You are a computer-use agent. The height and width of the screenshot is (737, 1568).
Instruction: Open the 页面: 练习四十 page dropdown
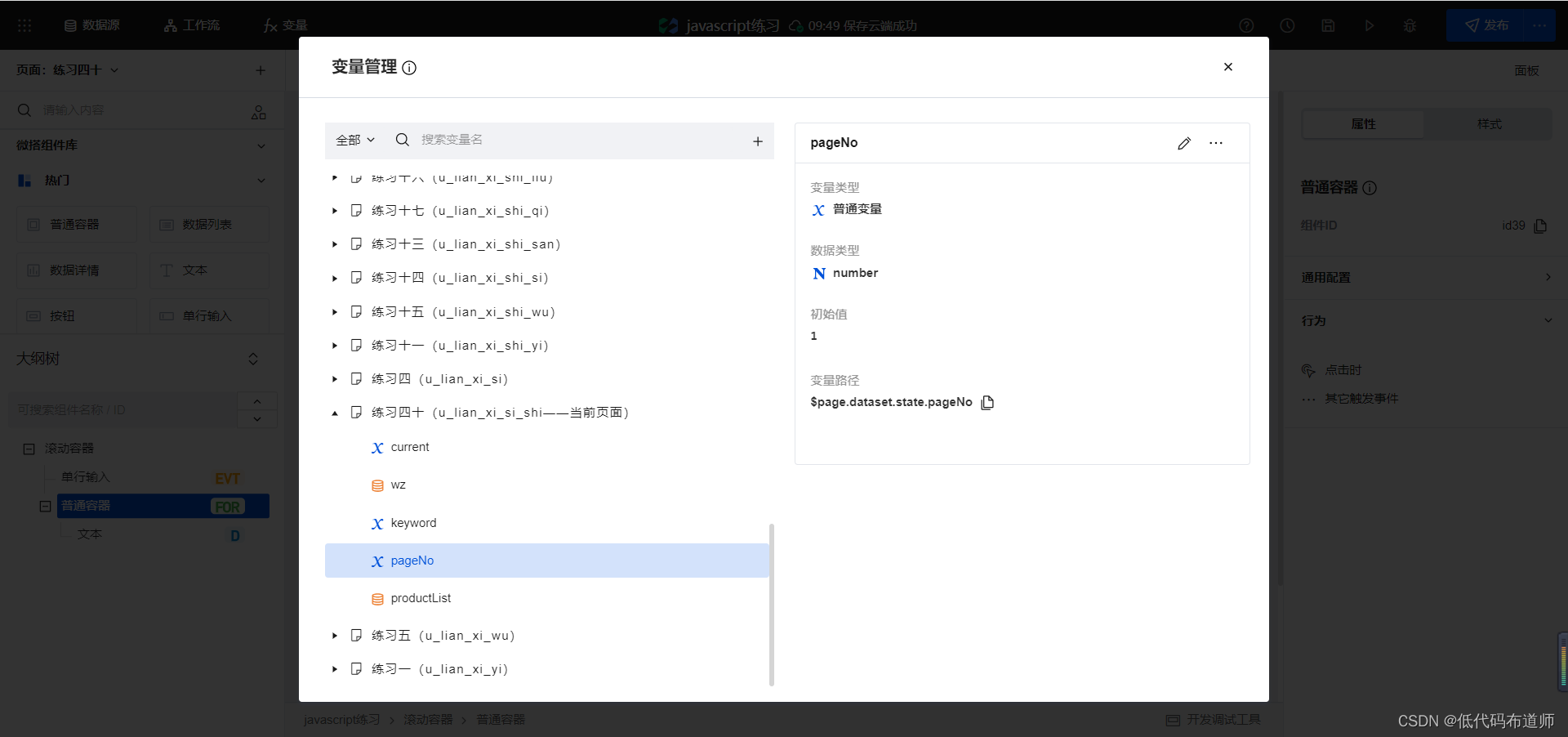(68, 70)
